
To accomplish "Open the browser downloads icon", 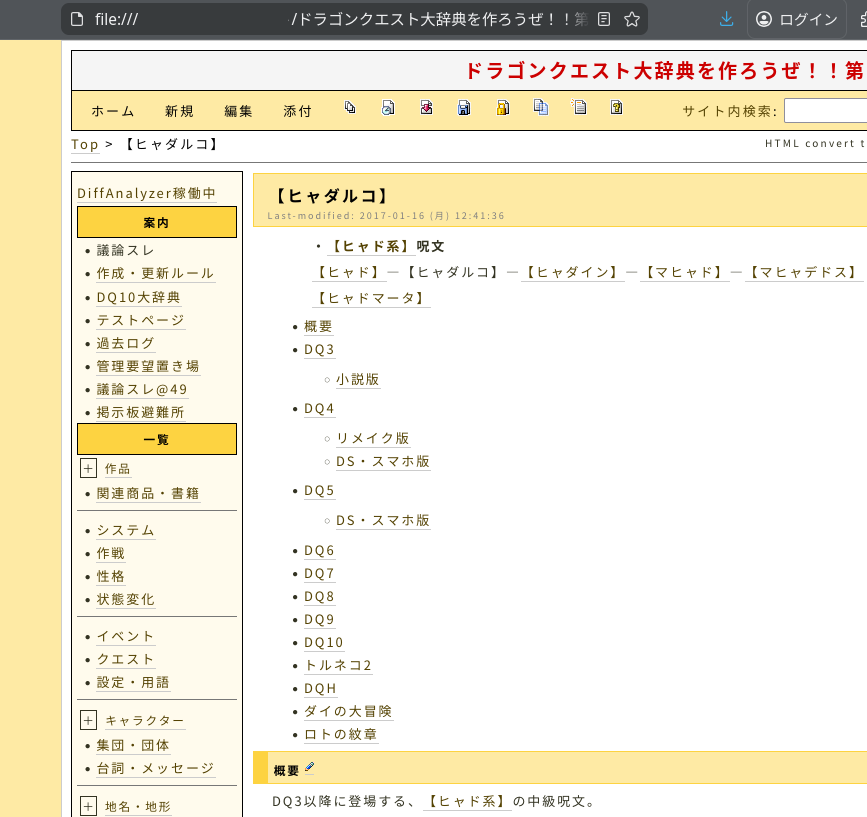I will pyautogui.click(x=727, y=19).
